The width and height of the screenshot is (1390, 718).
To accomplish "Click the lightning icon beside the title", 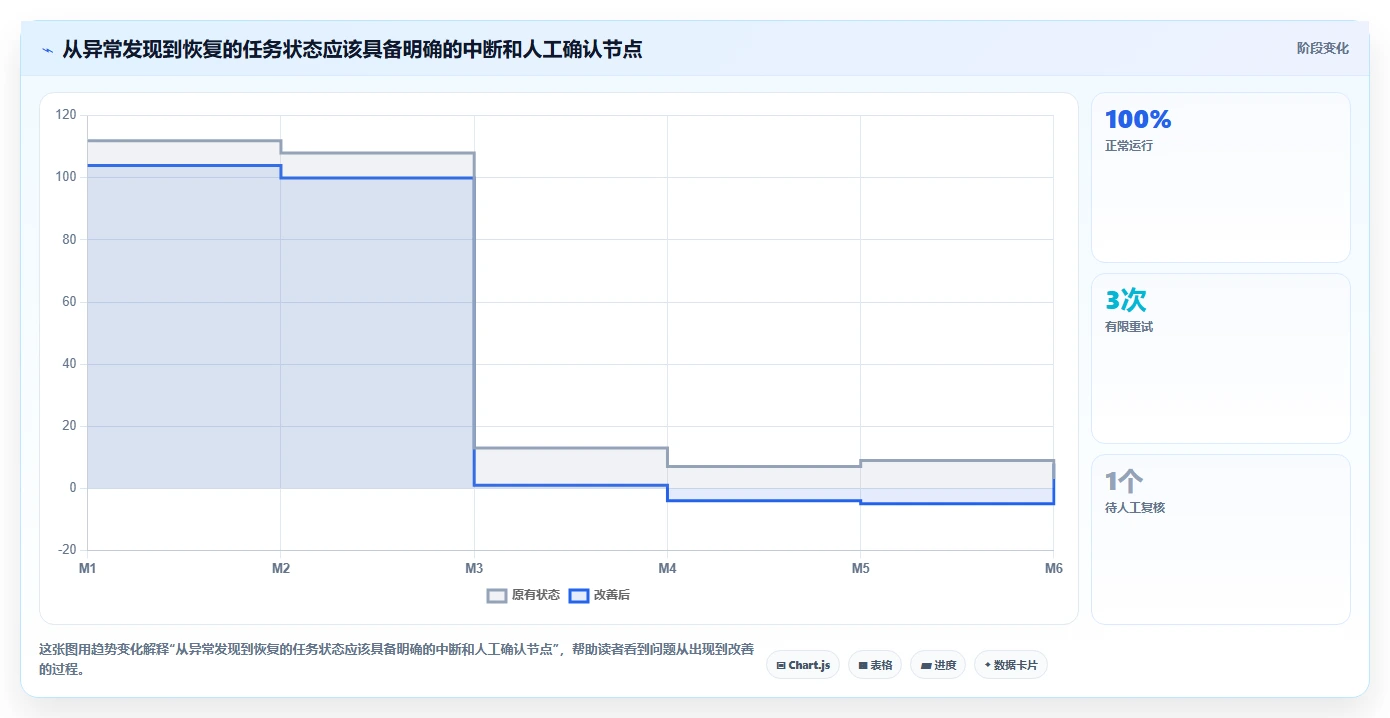I will point(47,49).
